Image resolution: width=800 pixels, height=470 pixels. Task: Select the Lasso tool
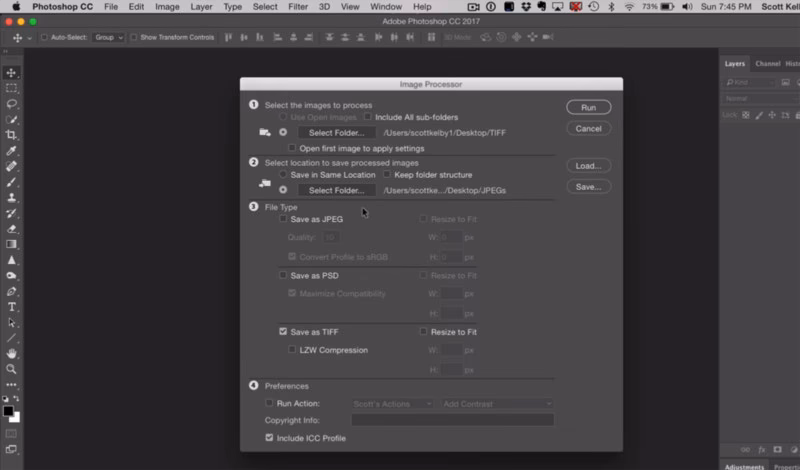(x=11, y=104)
